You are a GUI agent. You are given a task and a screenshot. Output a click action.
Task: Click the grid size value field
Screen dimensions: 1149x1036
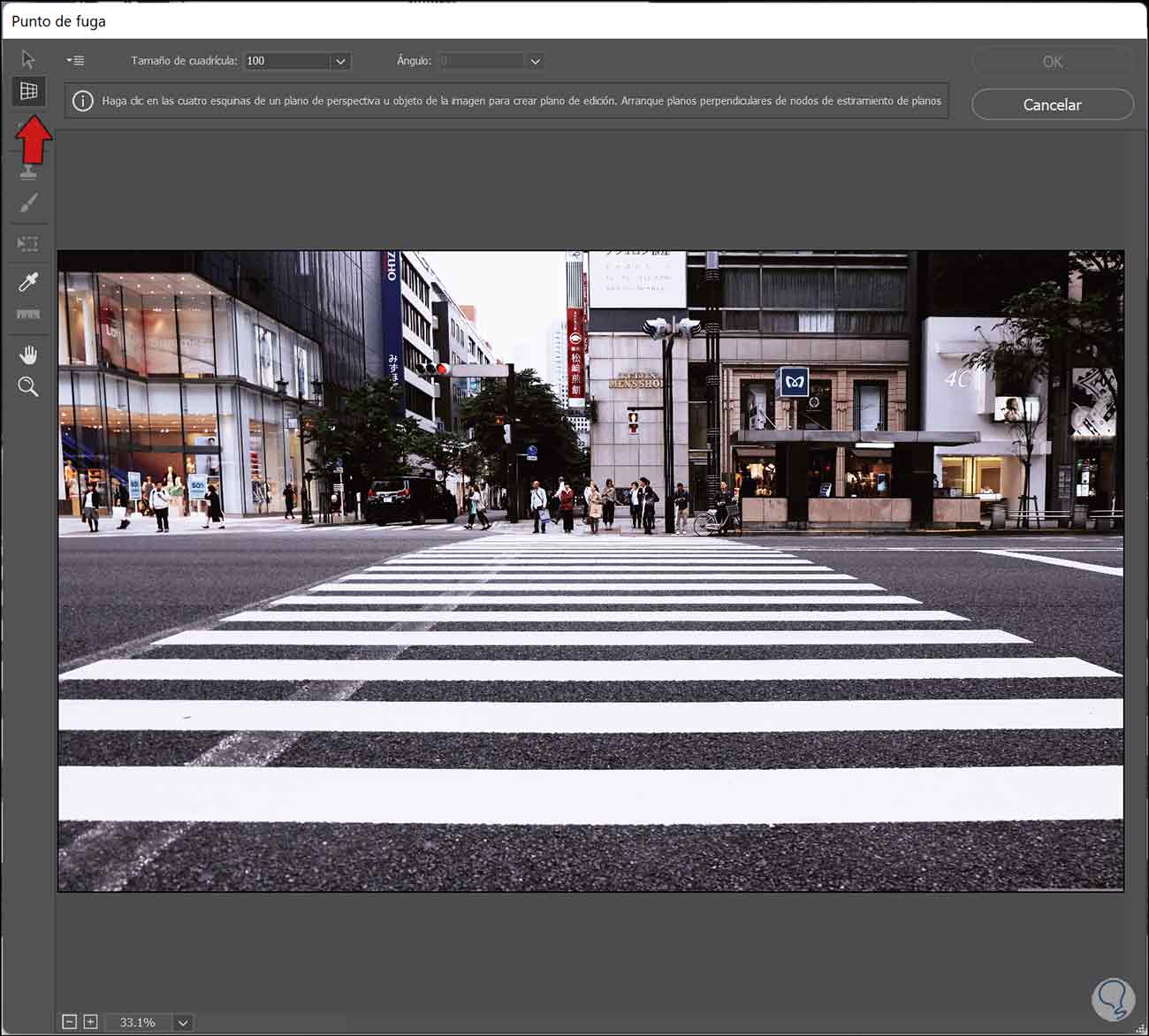[x=286, y=61]
